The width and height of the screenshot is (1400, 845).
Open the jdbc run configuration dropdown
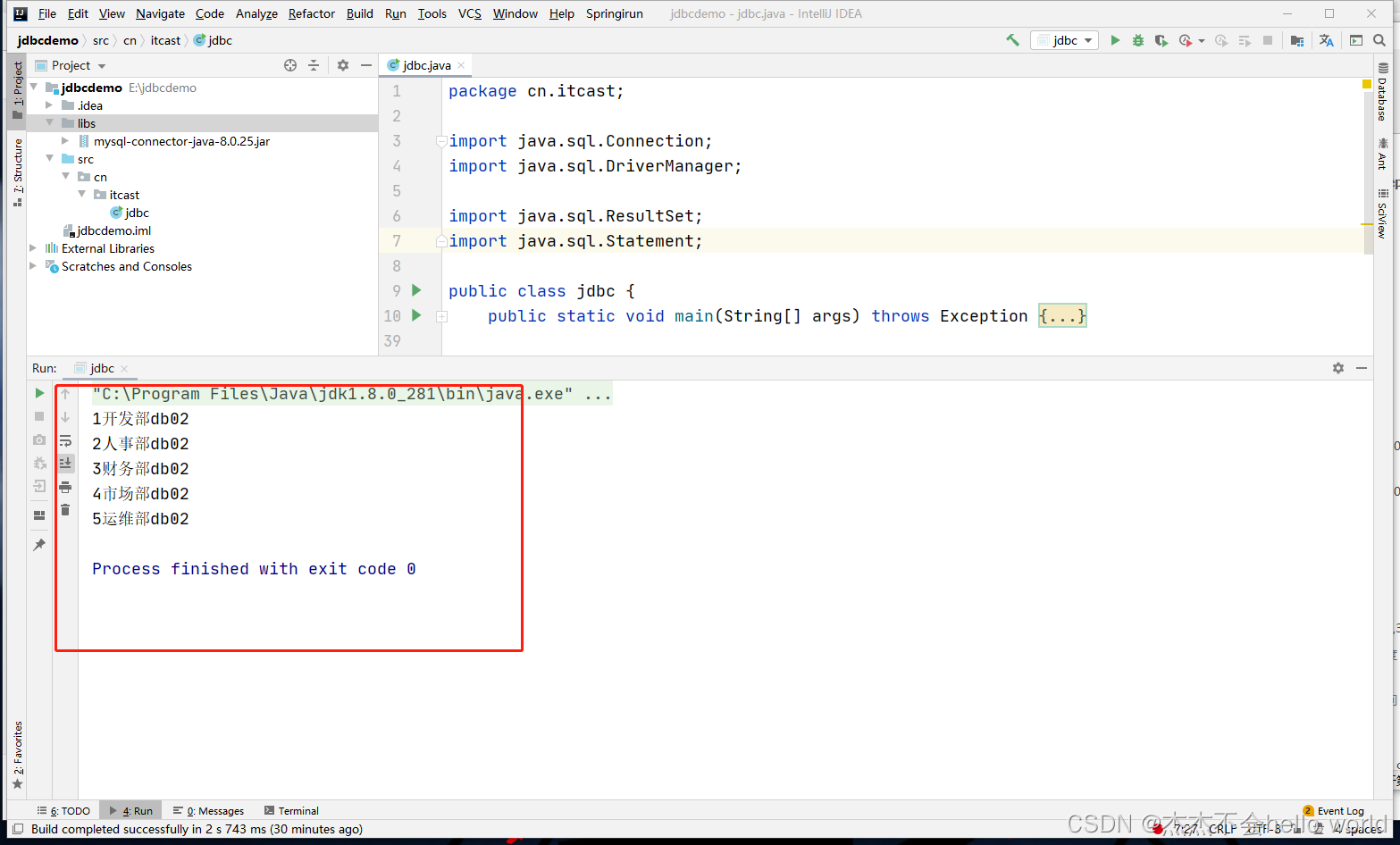1064,40
